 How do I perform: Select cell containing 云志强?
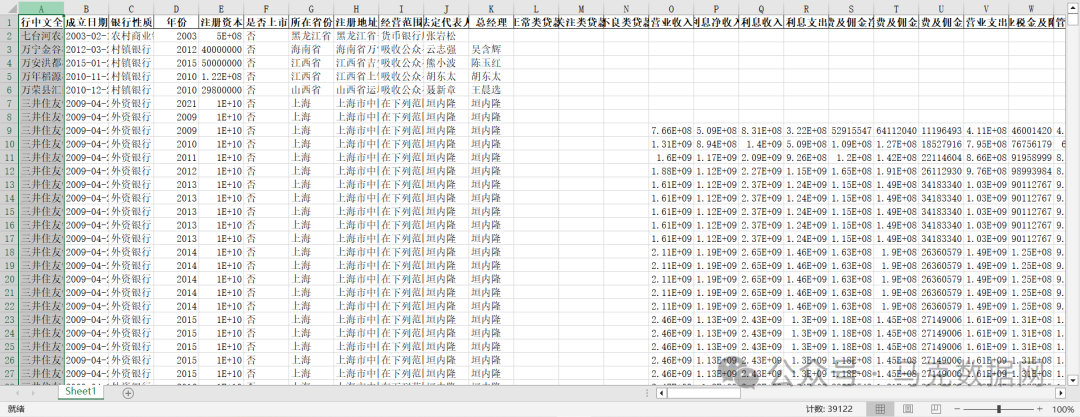[446, 49]
